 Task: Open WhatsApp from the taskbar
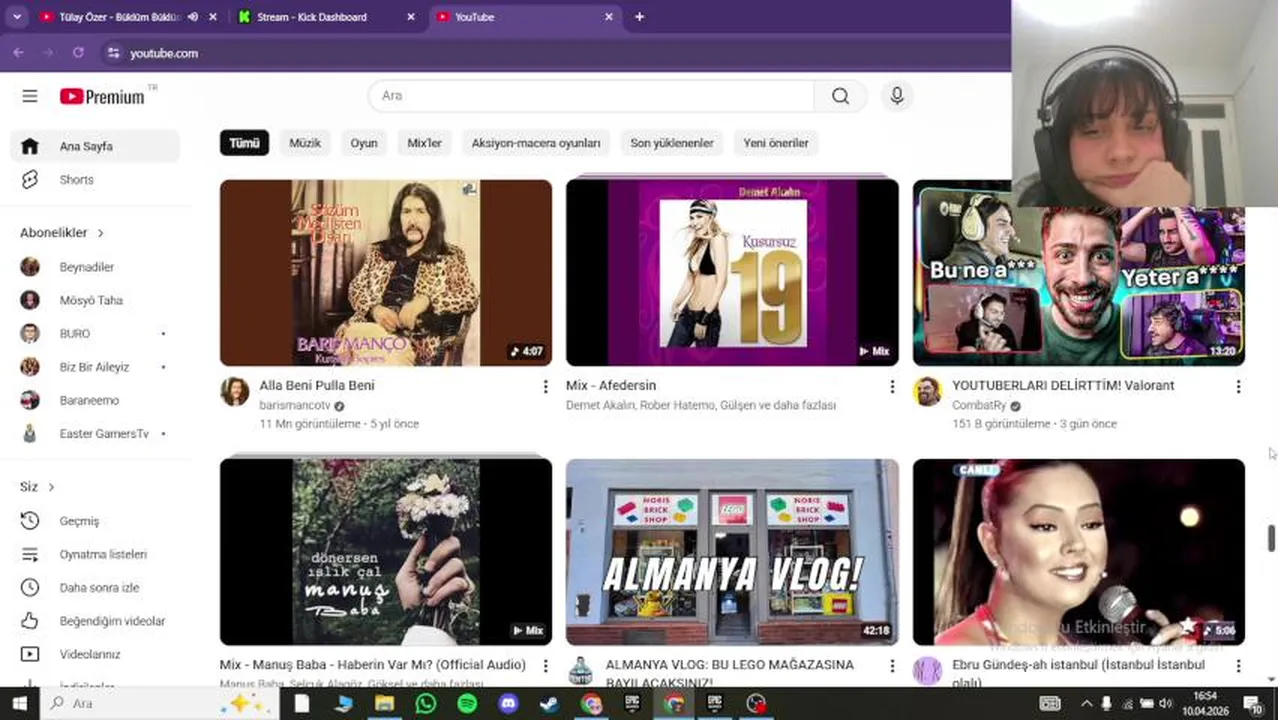pyautogui.click(x=426, y=704)
